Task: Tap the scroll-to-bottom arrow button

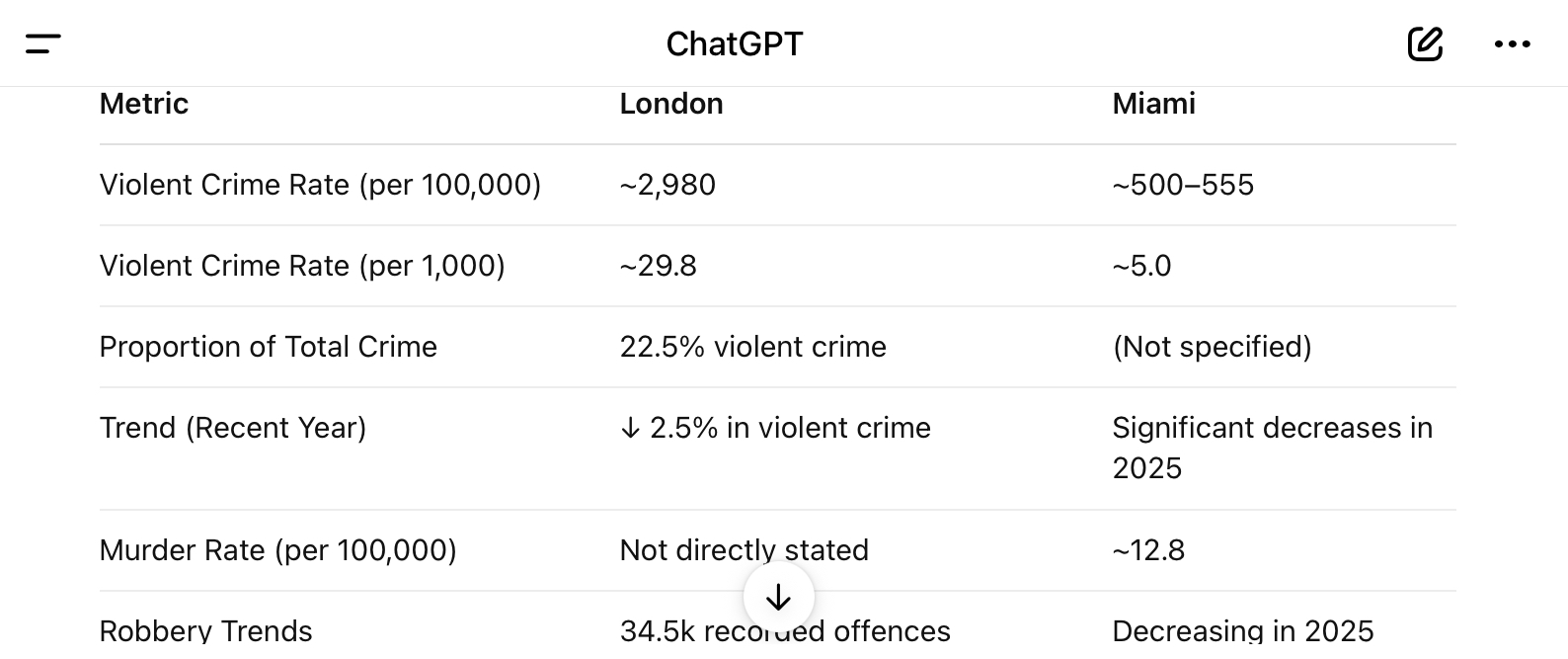Action: (779, 597)
